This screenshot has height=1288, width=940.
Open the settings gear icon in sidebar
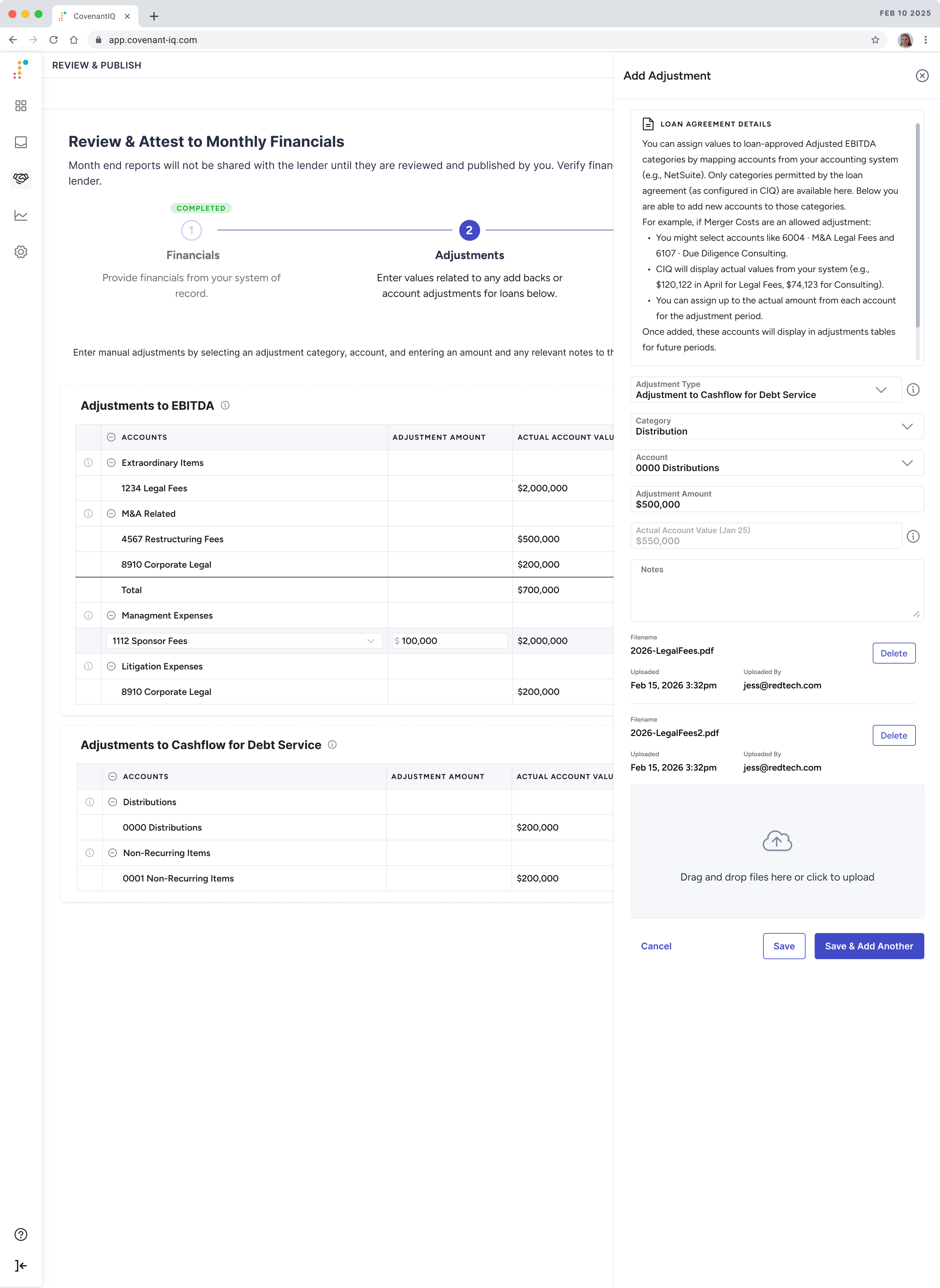pyautogui.click(x=21, y=252)
